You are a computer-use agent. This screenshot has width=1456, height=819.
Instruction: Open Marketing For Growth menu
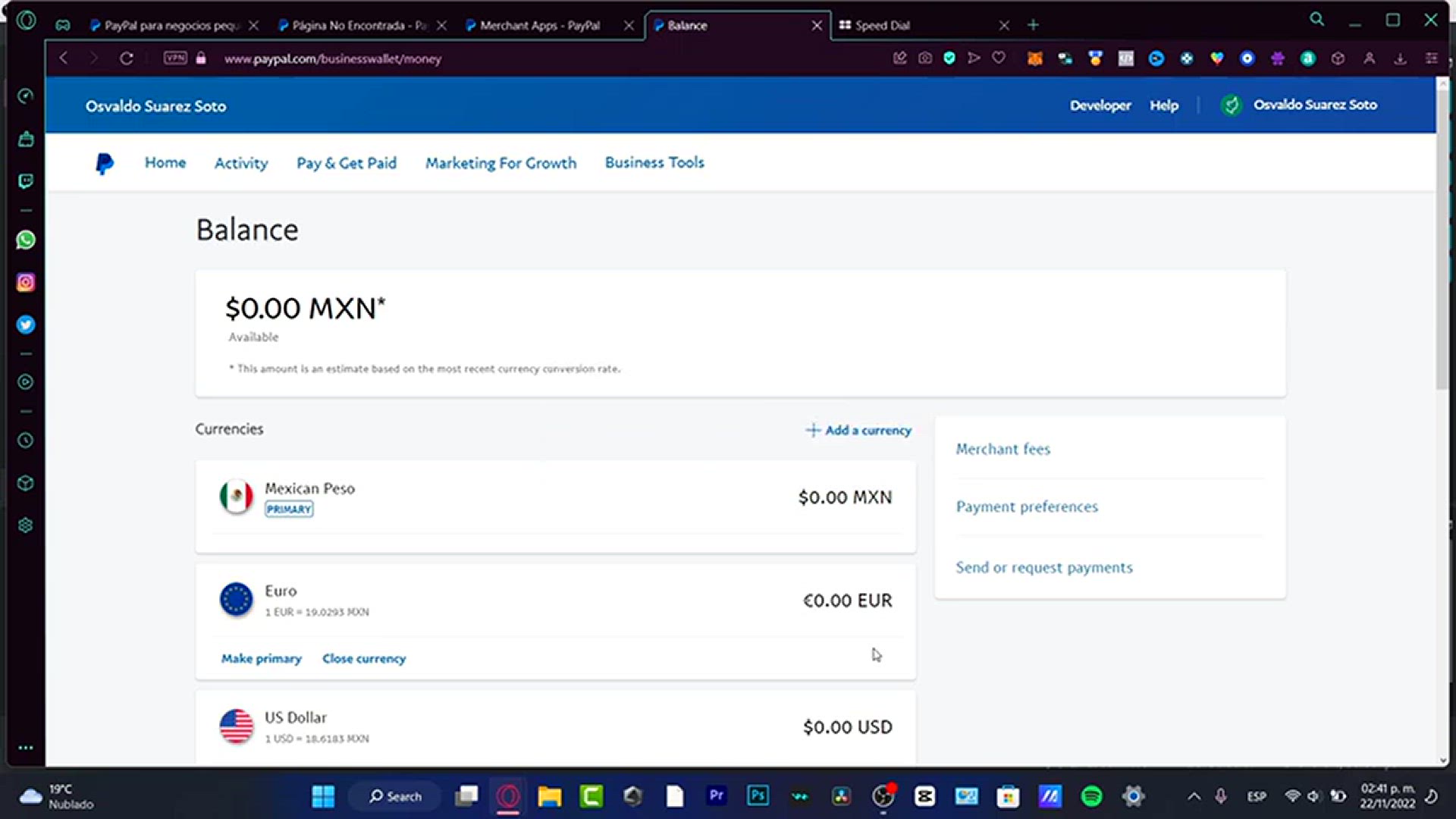[x=500, y=163]
